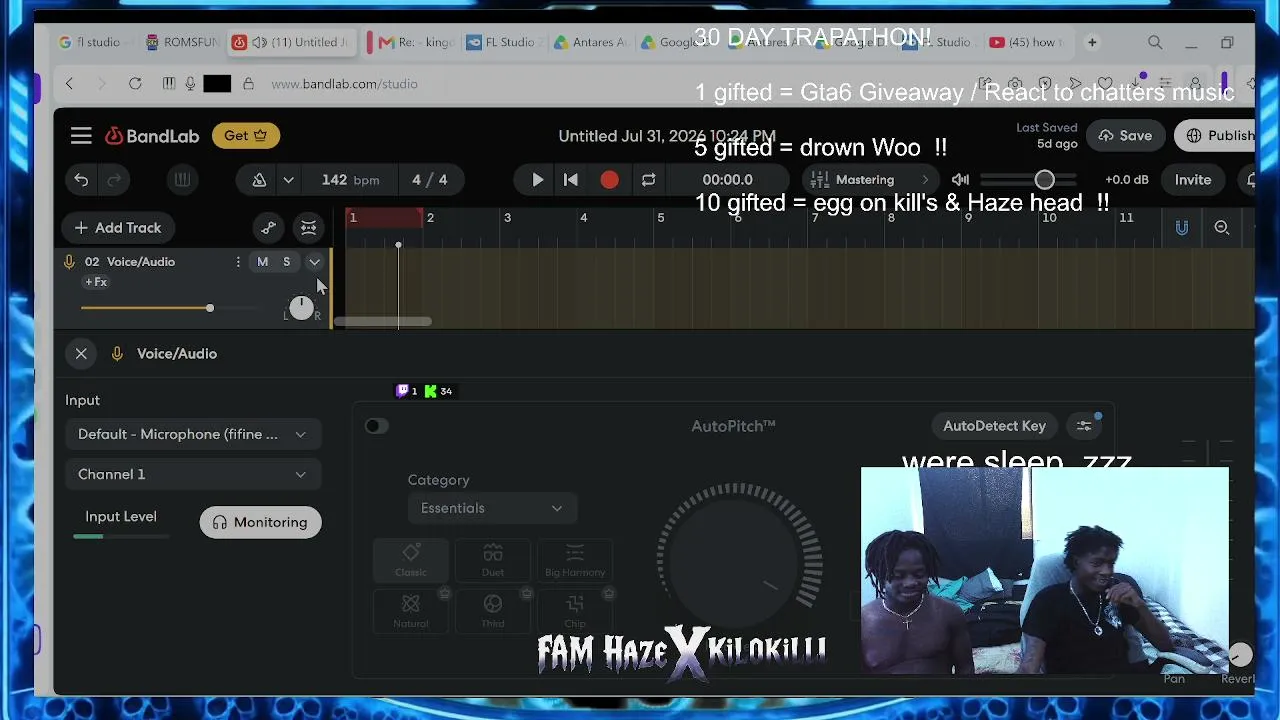Undo the last action
This screenshot has height=720, width=1280.
coord(81,180)
